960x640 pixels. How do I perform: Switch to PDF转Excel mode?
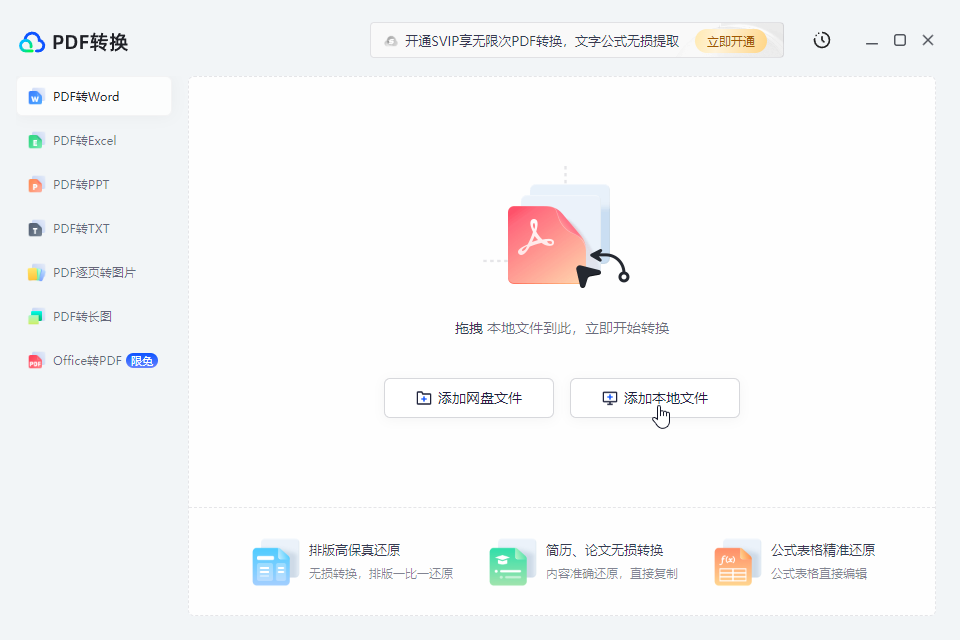point(94,140)
